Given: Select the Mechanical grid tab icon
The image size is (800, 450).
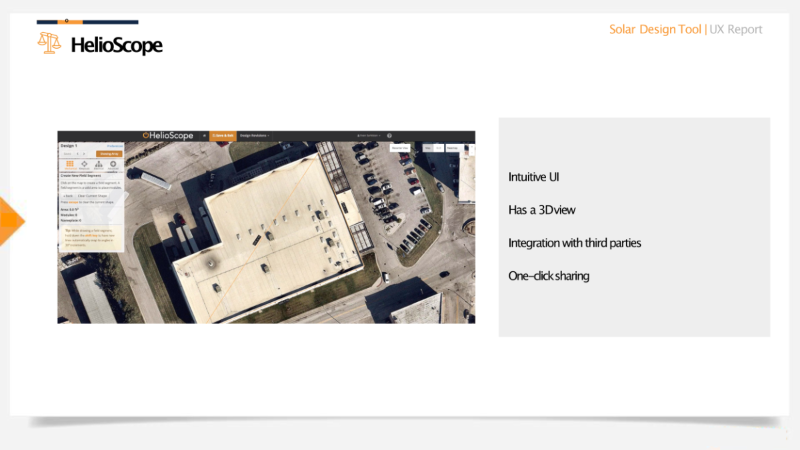Looking at the screenshot, I should click(70, 164).
